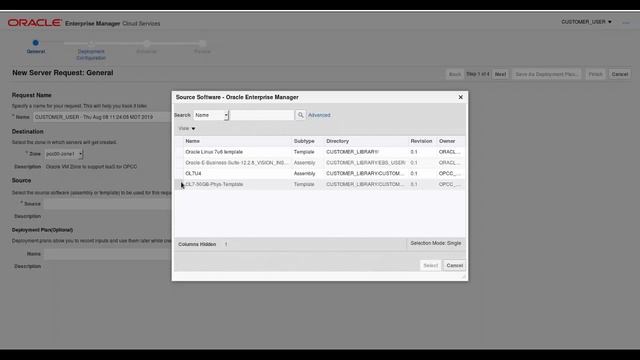Sort by the Subtype column header
The height and width of the screenshot is (360, 640).
click(304, 141)
